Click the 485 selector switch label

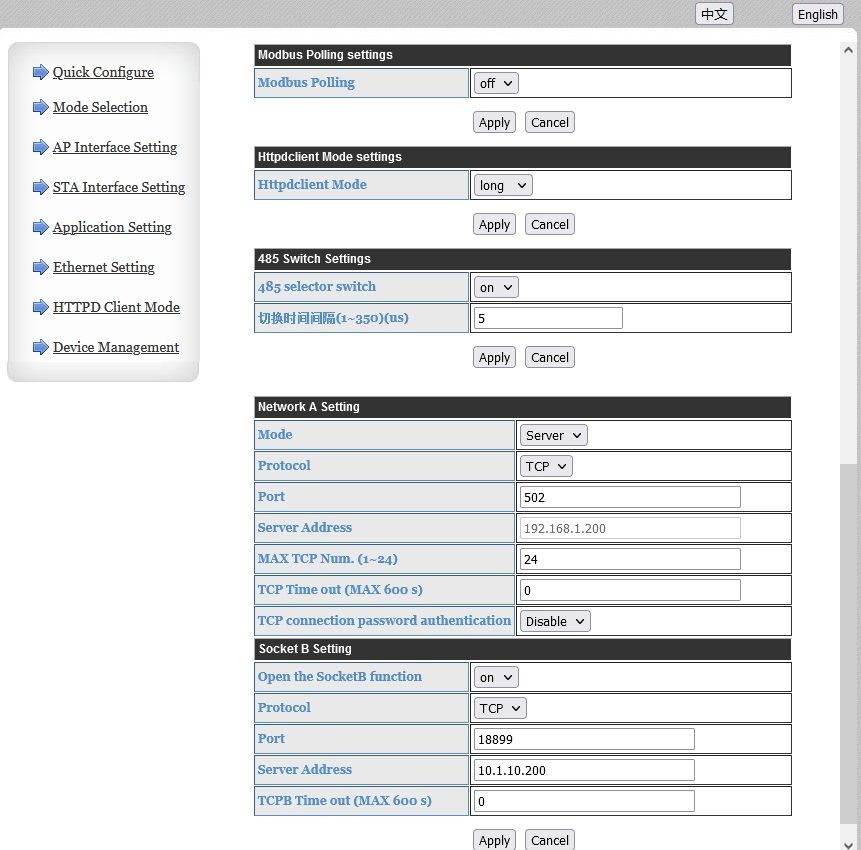point(317,287)
